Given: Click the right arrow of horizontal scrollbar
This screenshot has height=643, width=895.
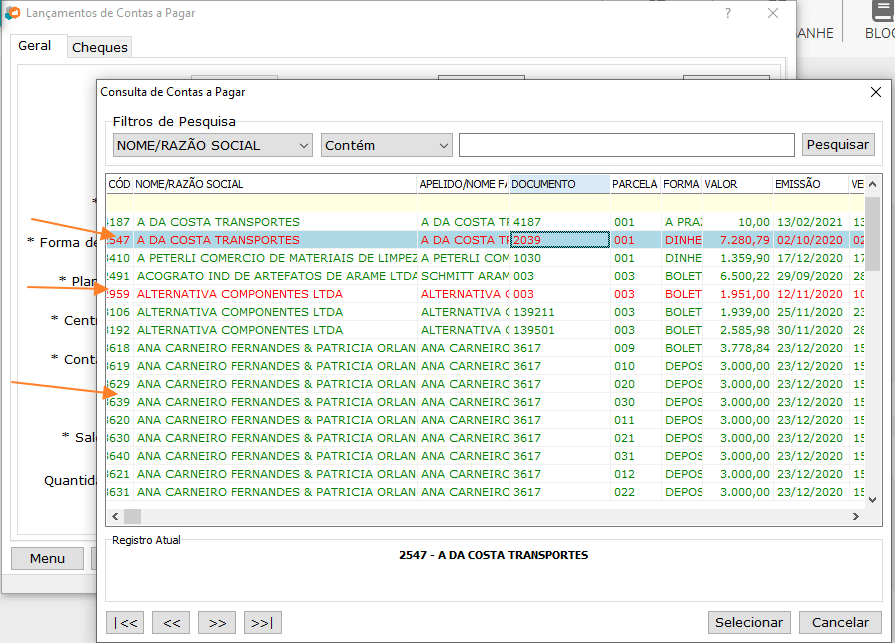Looking at the screenshot, I should (855, 516).
